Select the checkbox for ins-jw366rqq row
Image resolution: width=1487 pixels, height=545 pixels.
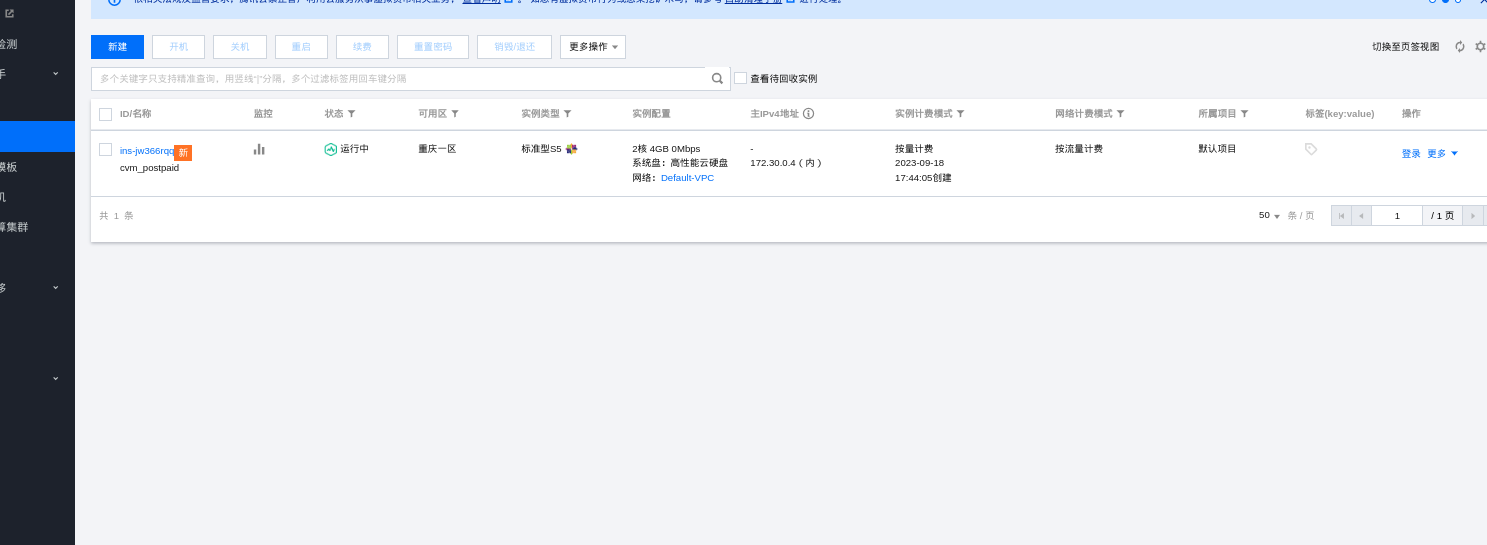[105, 149]
